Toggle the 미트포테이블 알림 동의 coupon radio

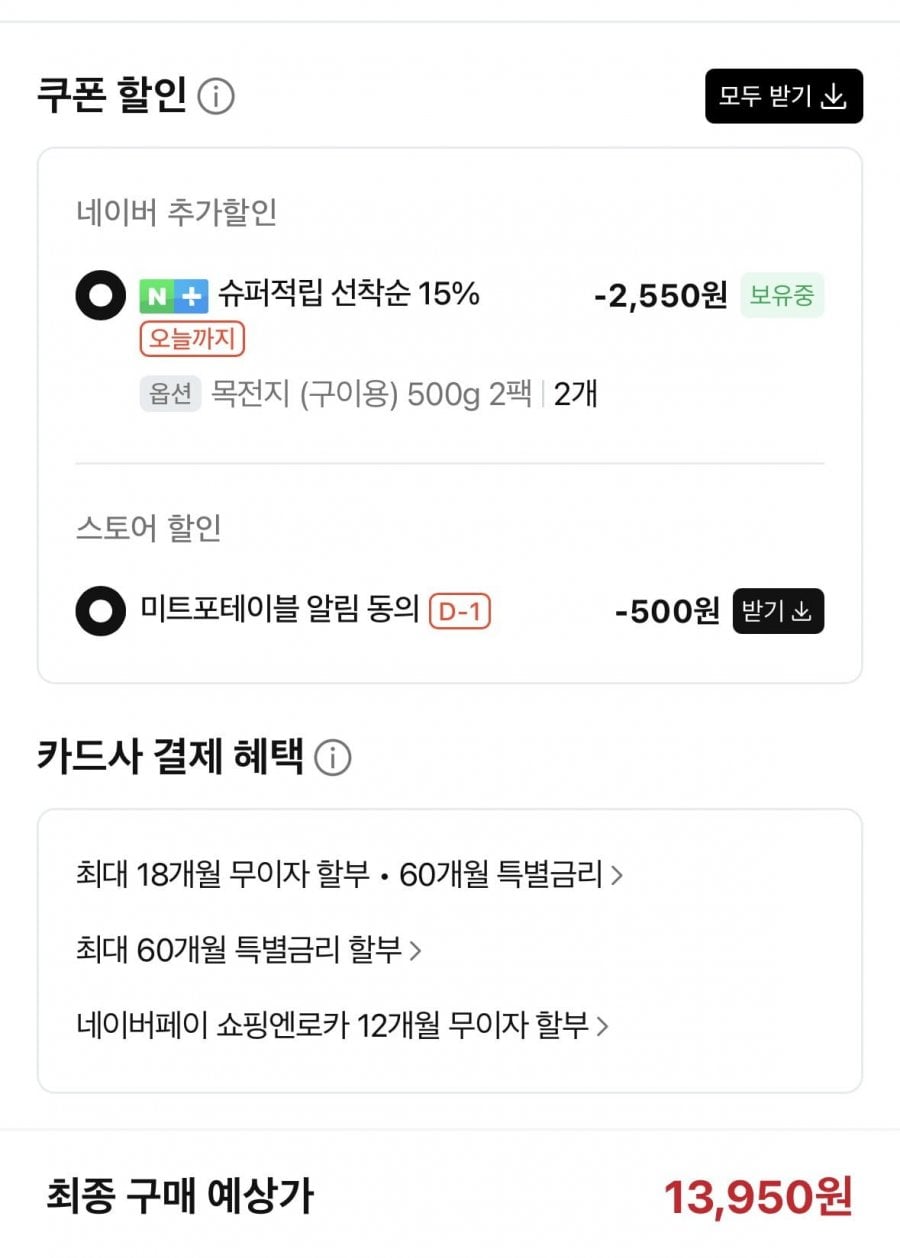point(101,611)
